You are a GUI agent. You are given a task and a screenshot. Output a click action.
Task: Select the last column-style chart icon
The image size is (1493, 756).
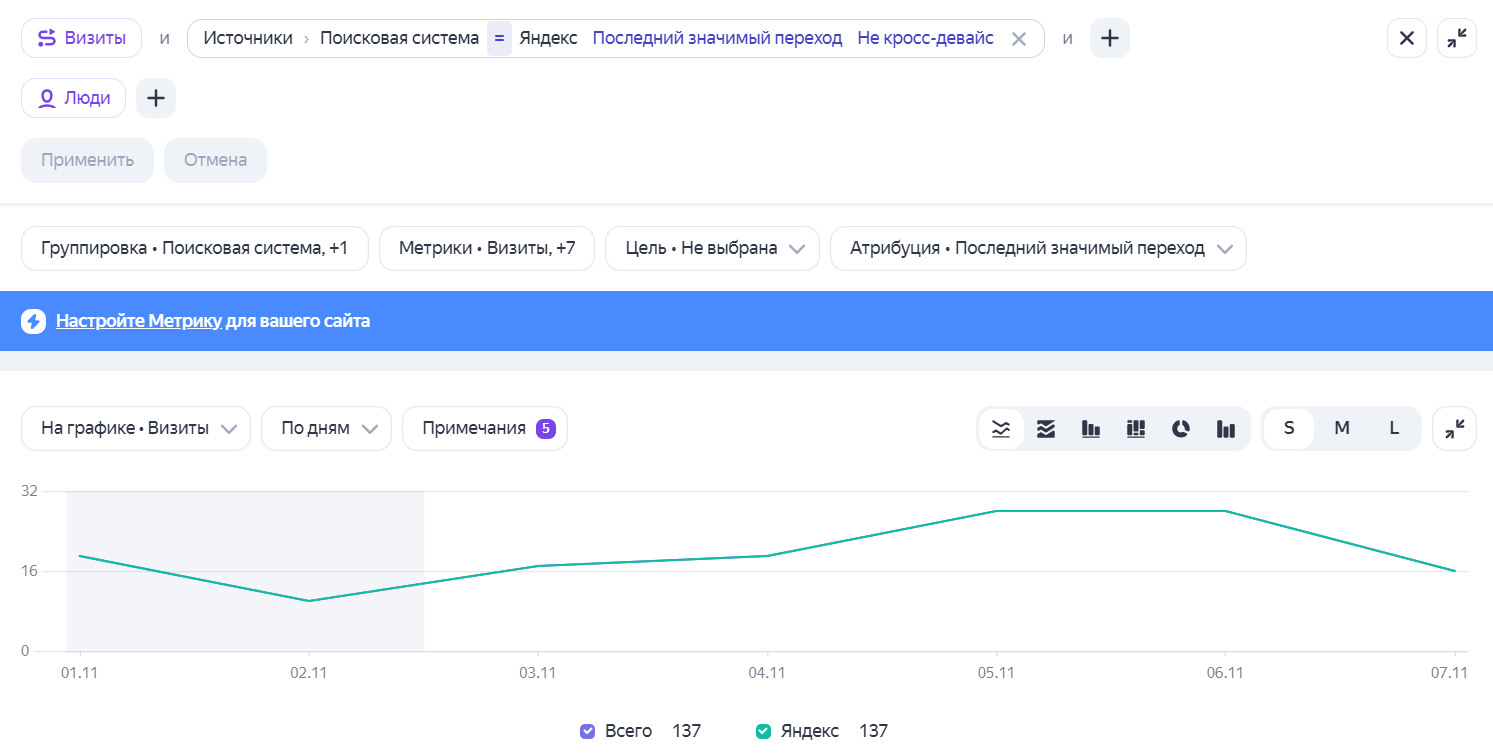click(x=1226, y=429)
